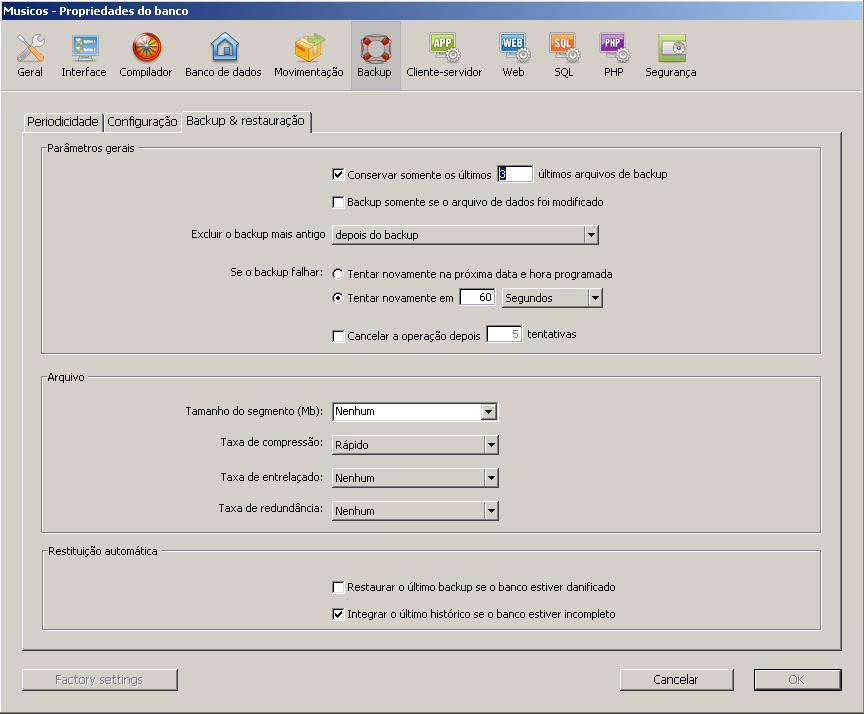Click the tentativas count field

click(504, 334)
